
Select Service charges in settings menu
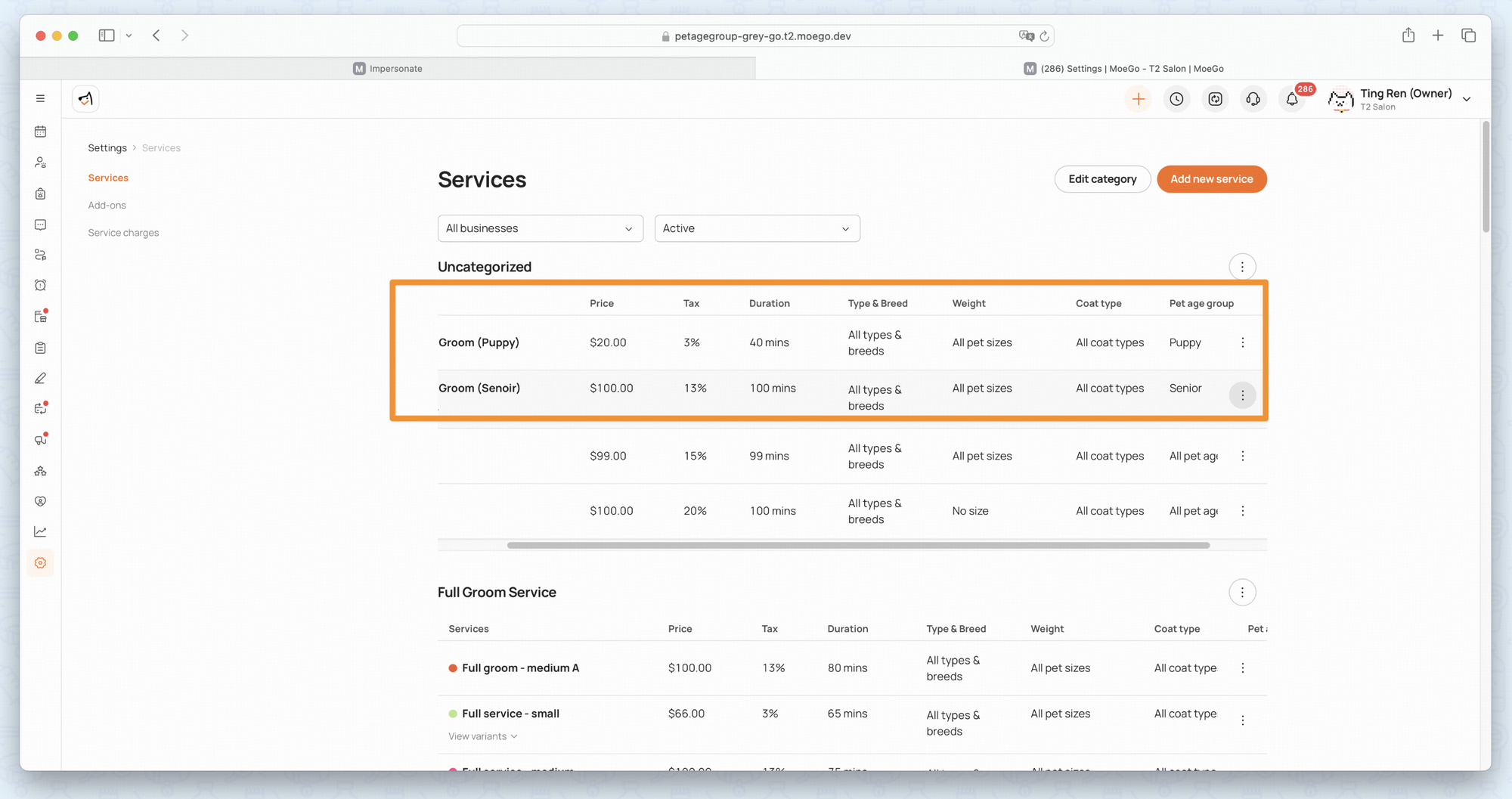point(123,233)
